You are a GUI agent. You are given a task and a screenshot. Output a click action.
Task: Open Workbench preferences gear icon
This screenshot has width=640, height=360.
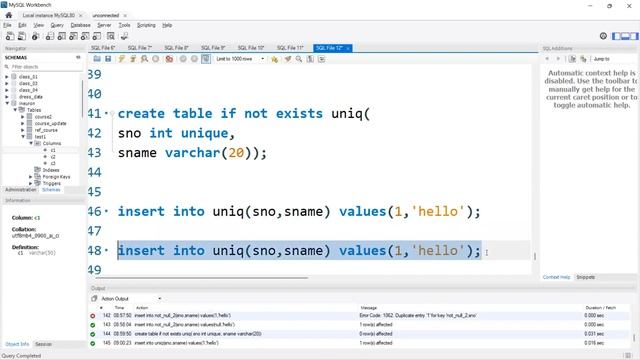[x=603, y=36]
